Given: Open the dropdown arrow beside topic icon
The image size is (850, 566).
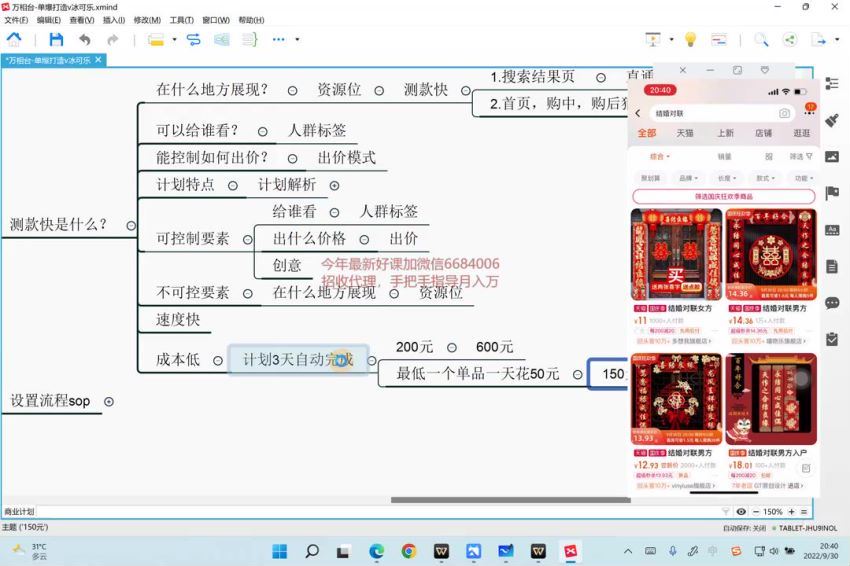Looking at the screenshot, I should (x=174, y=39).
